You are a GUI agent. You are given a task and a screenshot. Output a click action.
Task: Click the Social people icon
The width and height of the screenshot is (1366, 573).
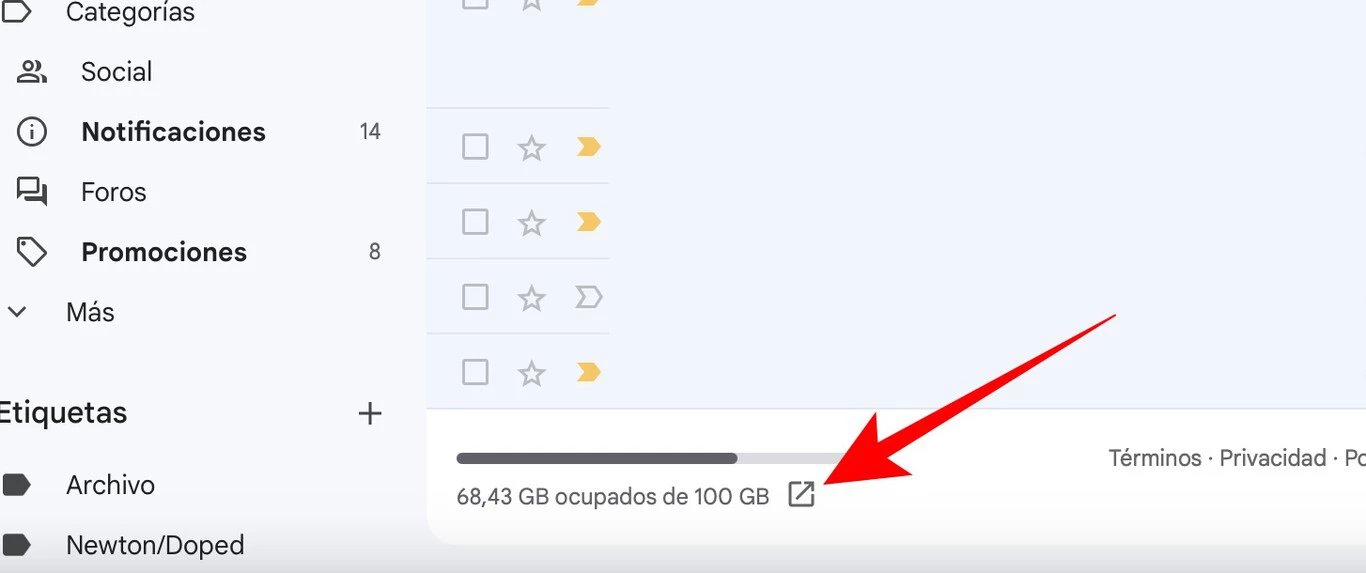[x=32, y=72]
